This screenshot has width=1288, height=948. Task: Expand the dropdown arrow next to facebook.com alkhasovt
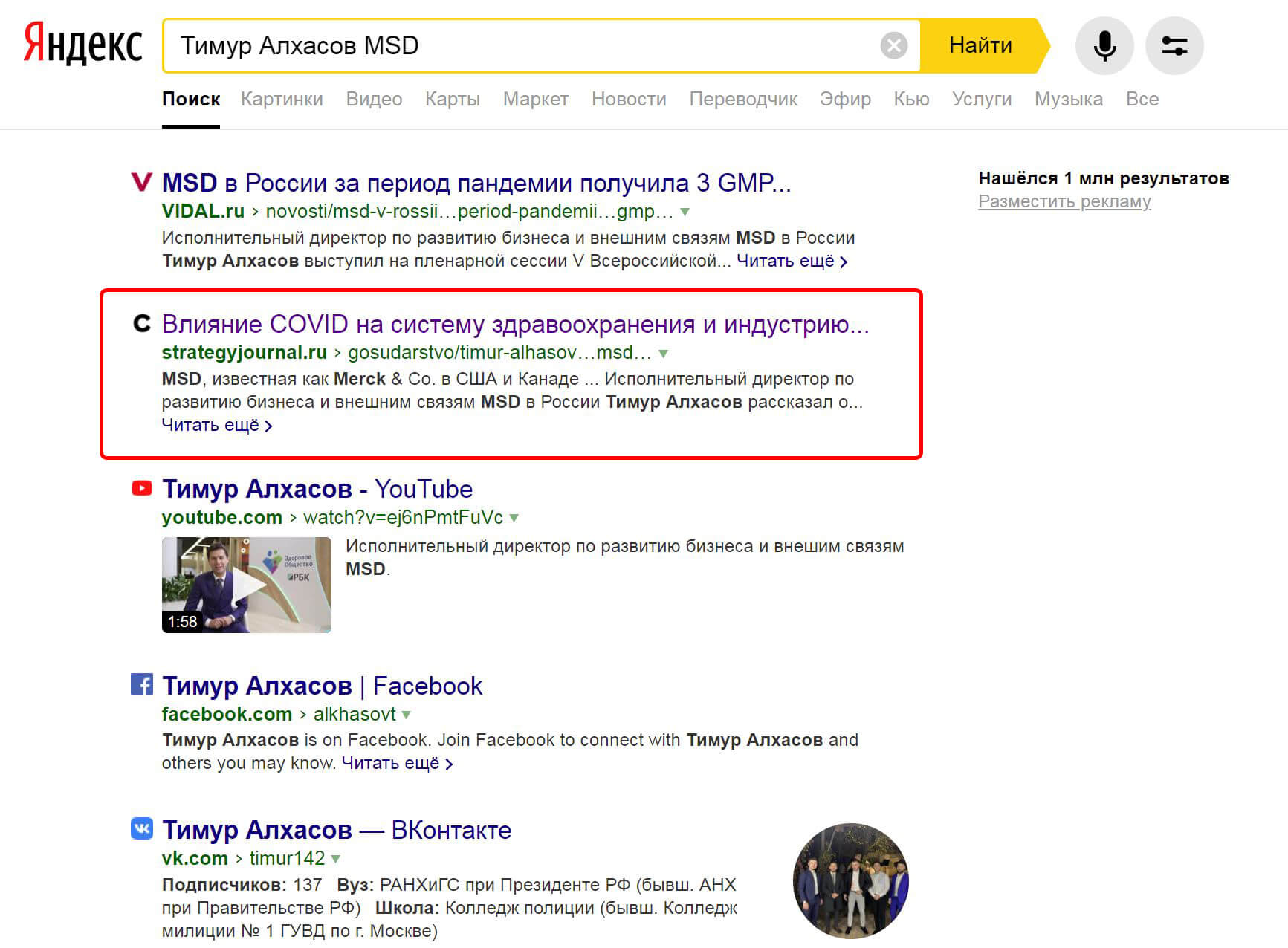pos(407,715)
